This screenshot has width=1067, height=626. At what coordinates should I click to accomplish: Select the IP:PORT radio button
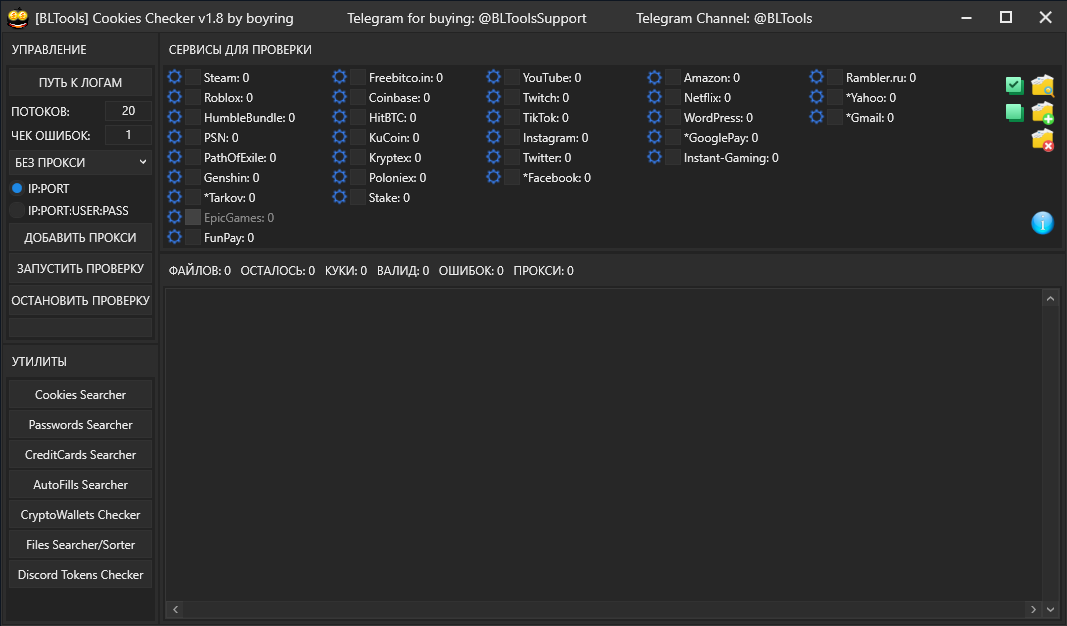pos(17,188)
